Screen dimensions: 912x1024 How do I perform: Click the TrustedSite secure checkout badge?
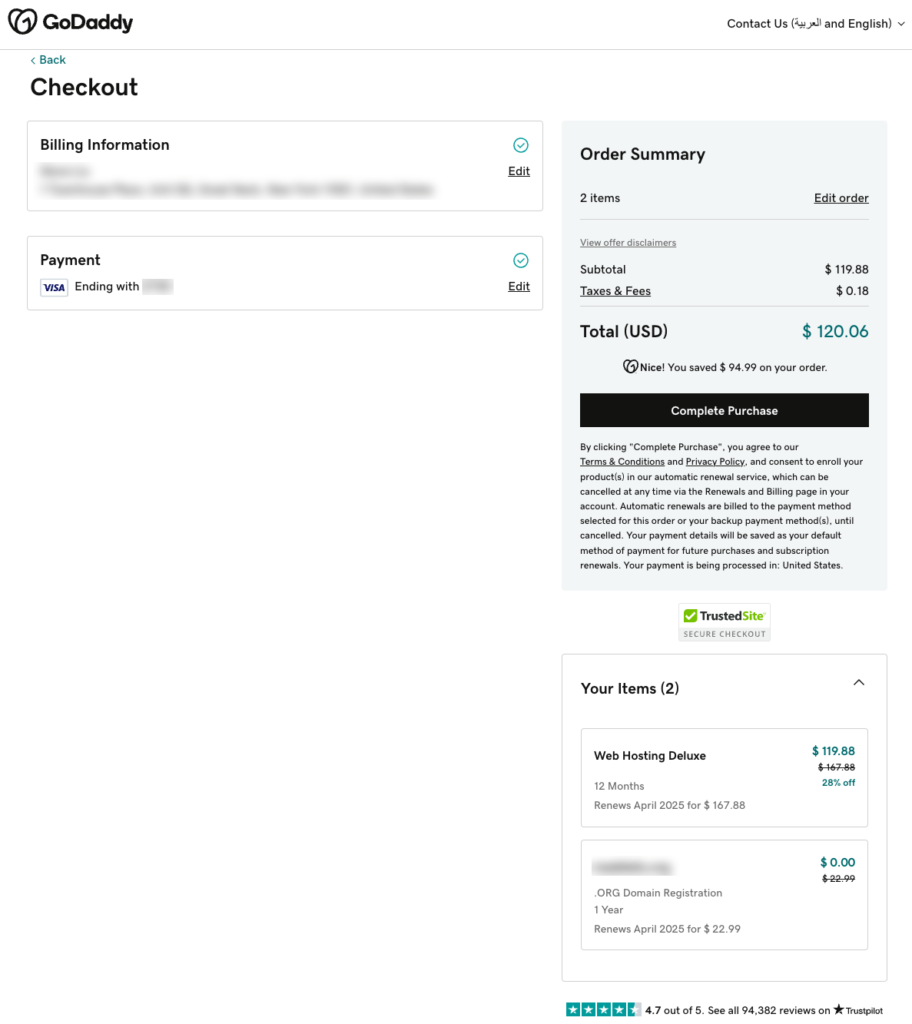click(724, 622)
